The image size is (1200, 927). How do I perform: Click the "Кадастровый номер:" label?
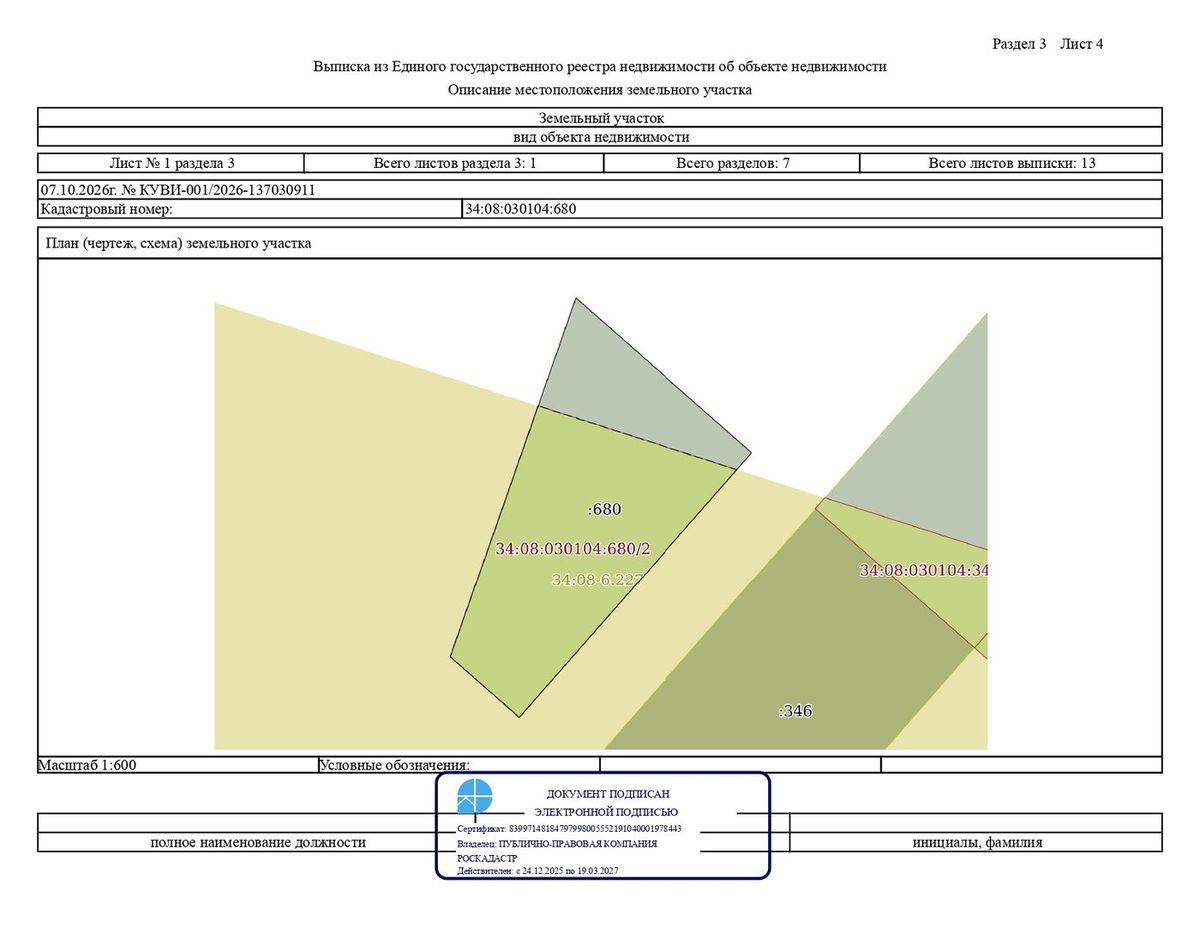[107, 209]
